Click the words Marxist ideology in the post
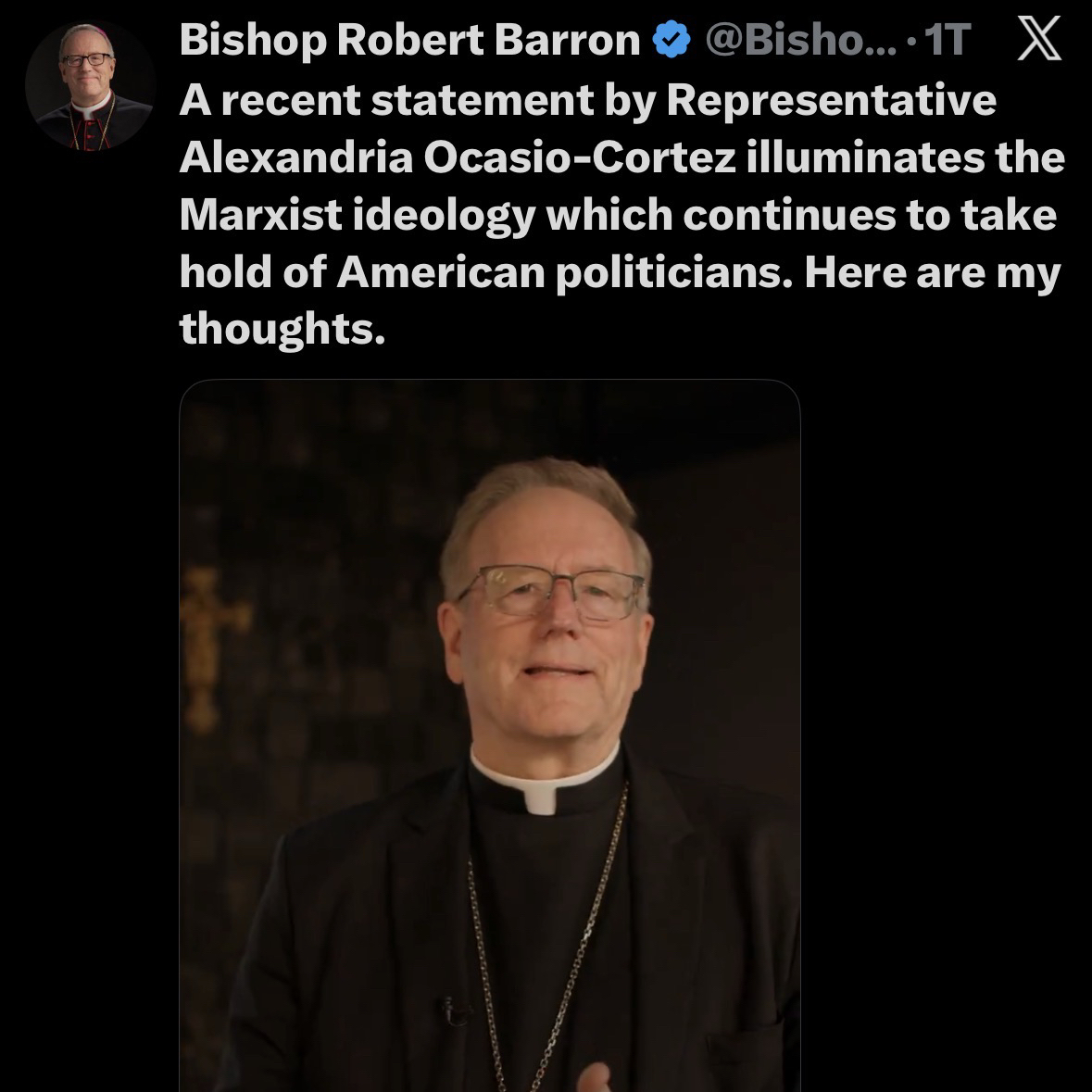 (x=358, y=215)
